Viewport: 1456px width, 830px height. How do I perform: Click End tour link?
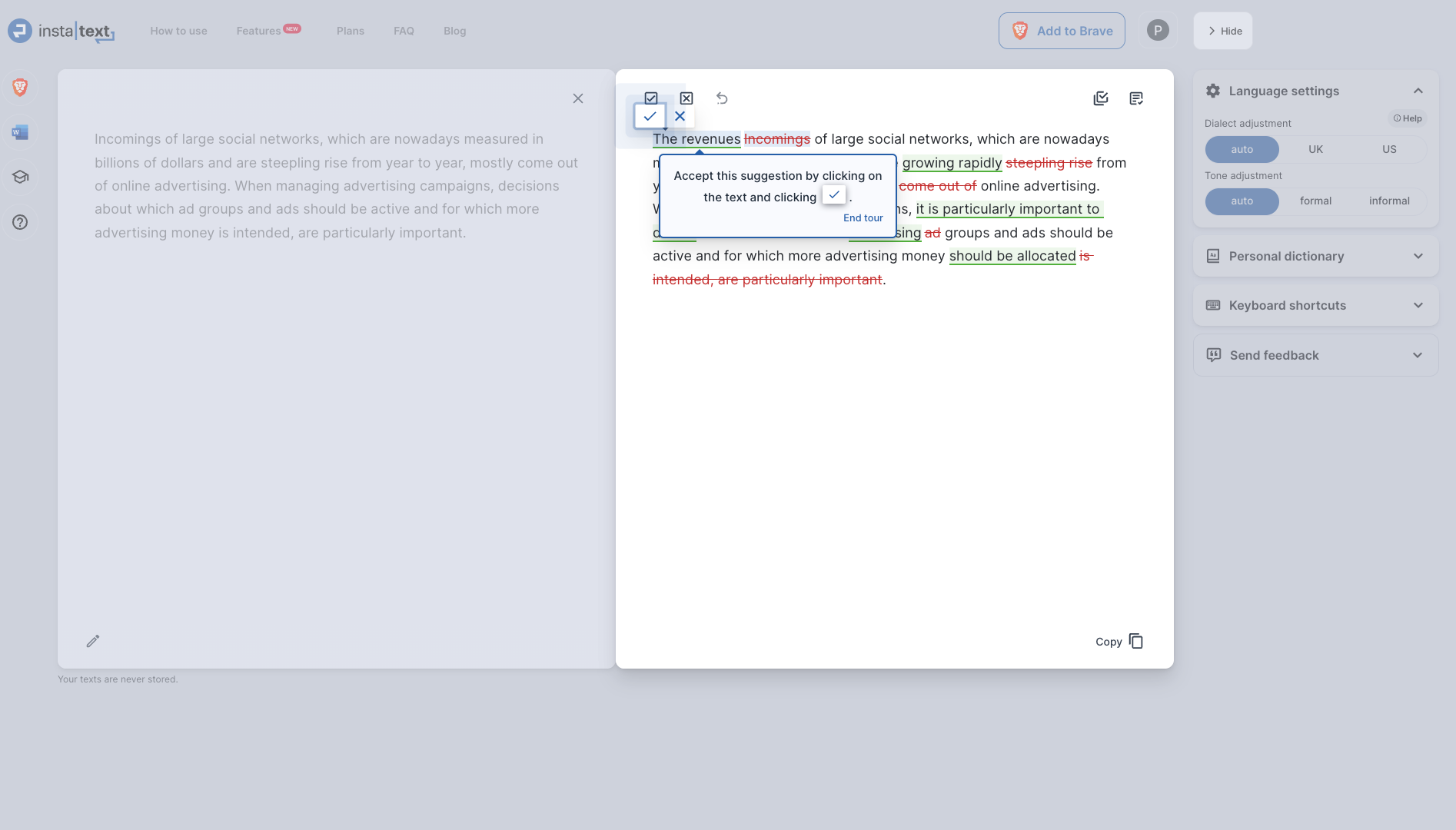point(863,218)
